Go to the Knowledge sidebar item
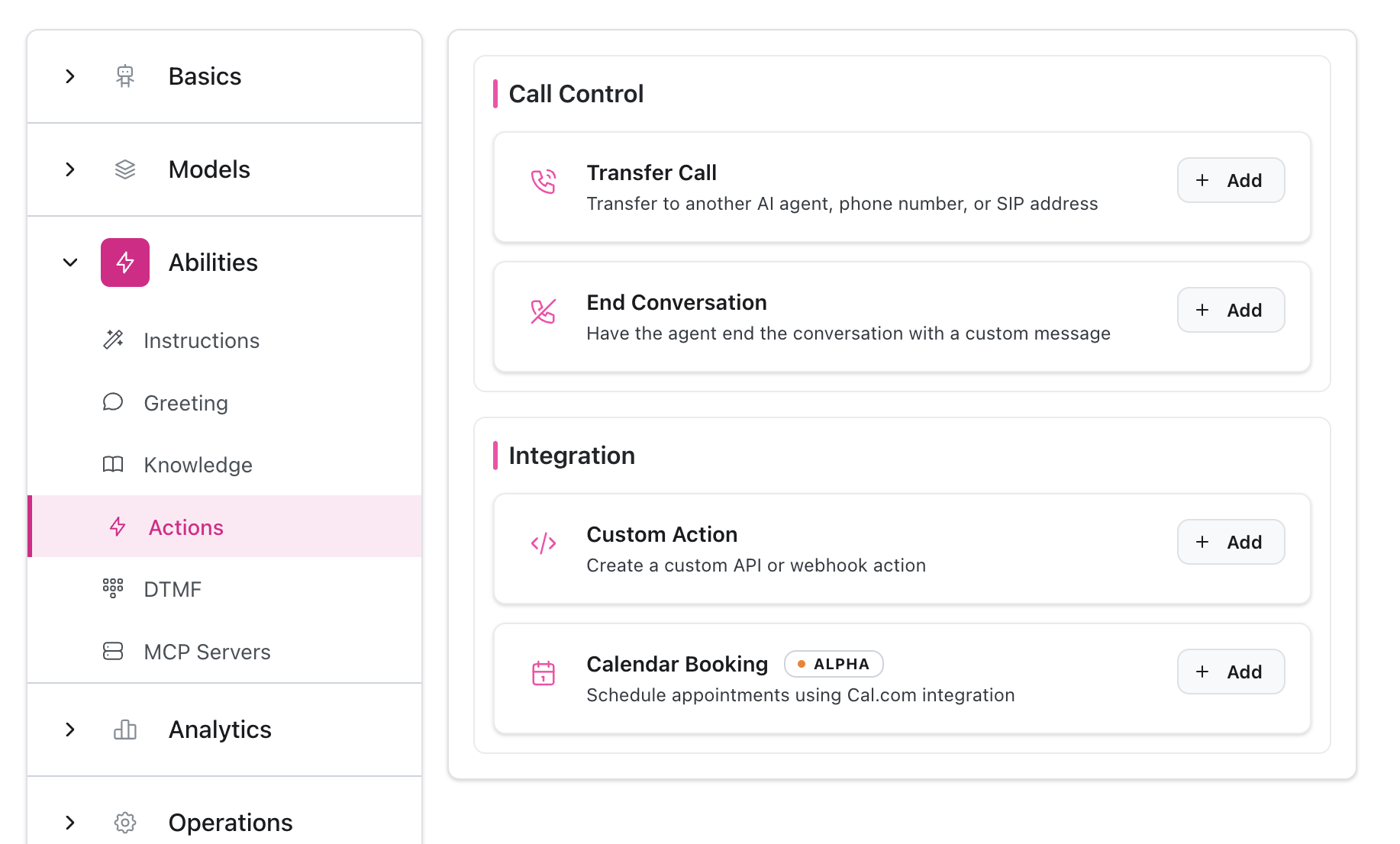 coord(198,465)
